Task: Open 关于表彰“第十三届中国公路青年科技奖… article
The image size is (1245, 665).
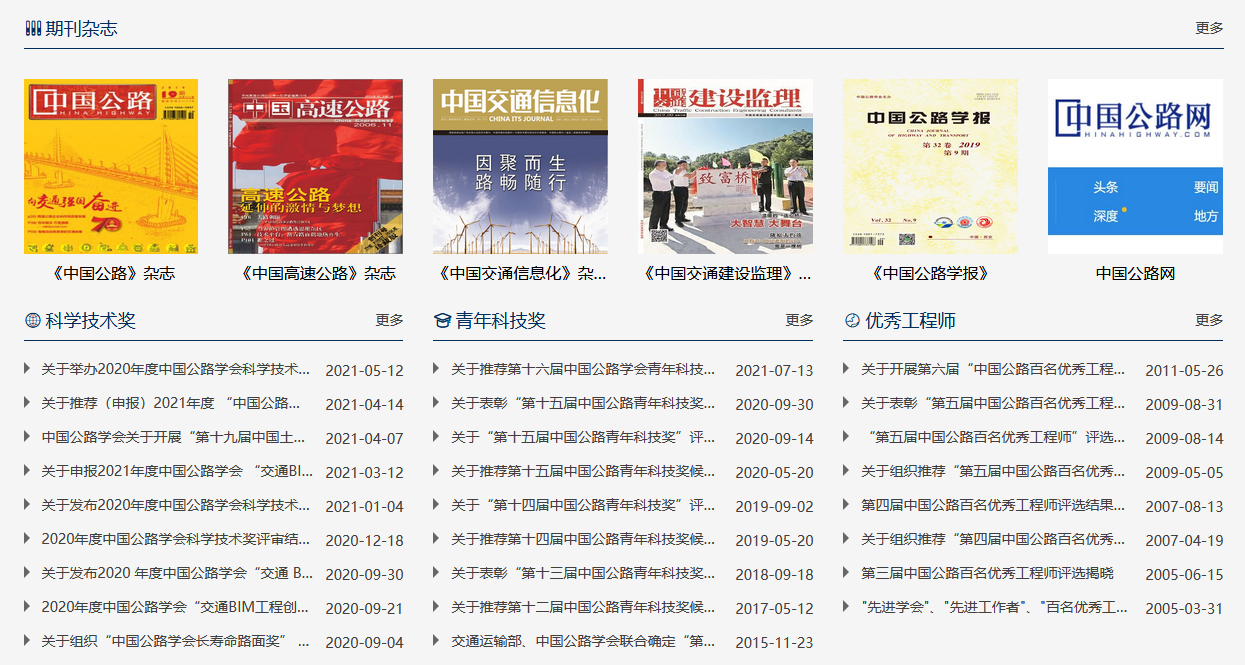Action: tap(583, 573)
